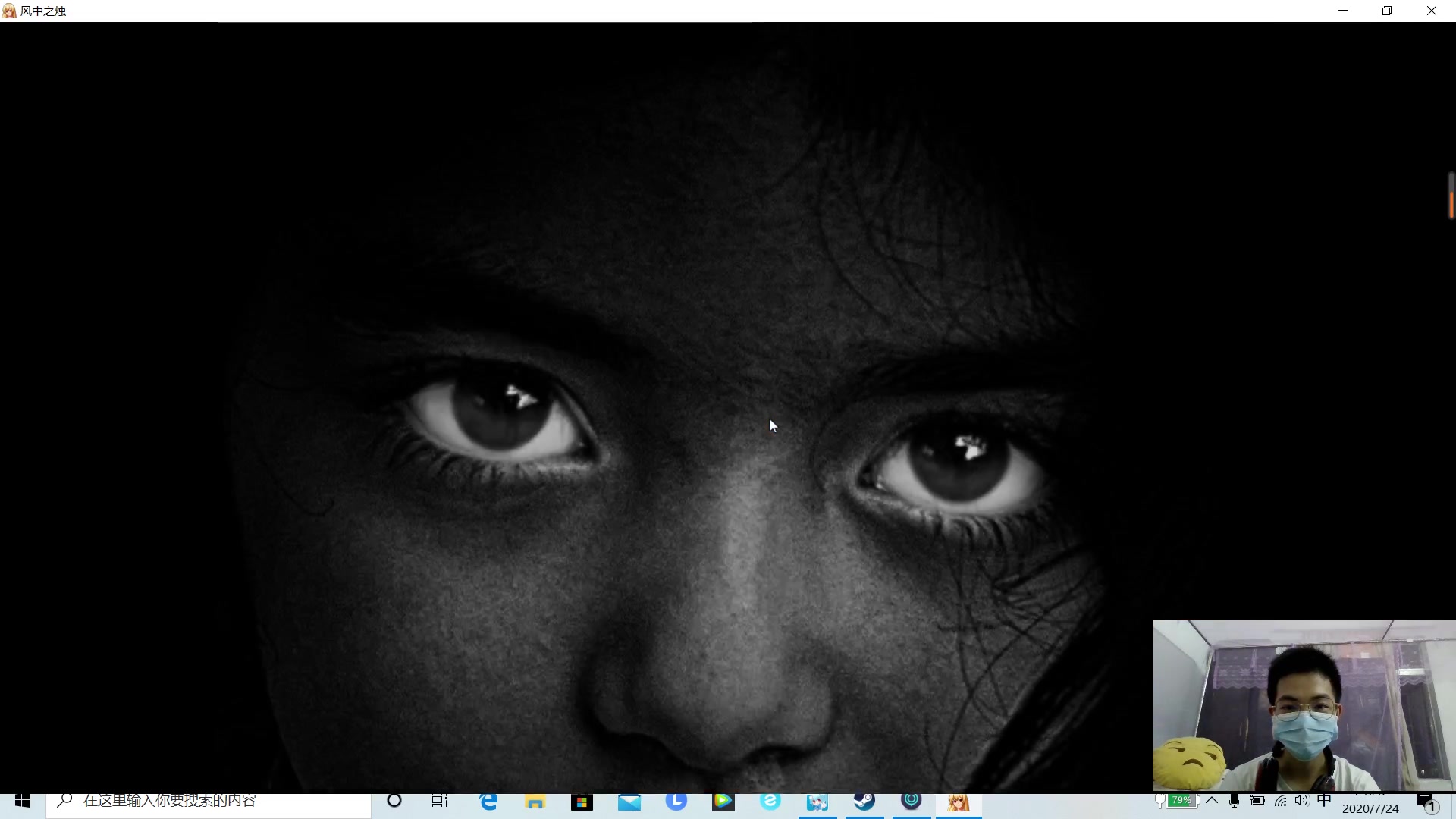The width and height of the screenshot is (1456, 819).
Task: Restore down the 风中之烛 window
Action: [1387, 11]
